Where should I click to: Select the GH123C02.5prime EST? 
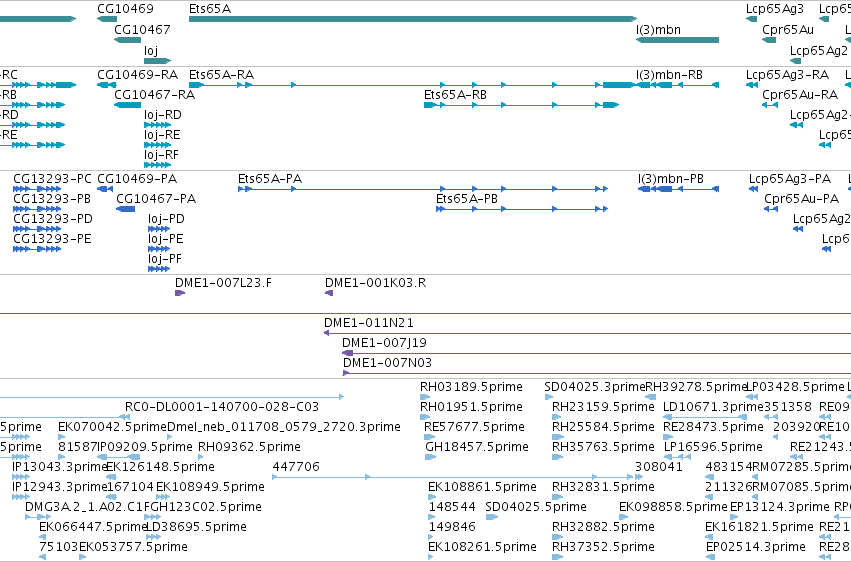click(153, 518)
